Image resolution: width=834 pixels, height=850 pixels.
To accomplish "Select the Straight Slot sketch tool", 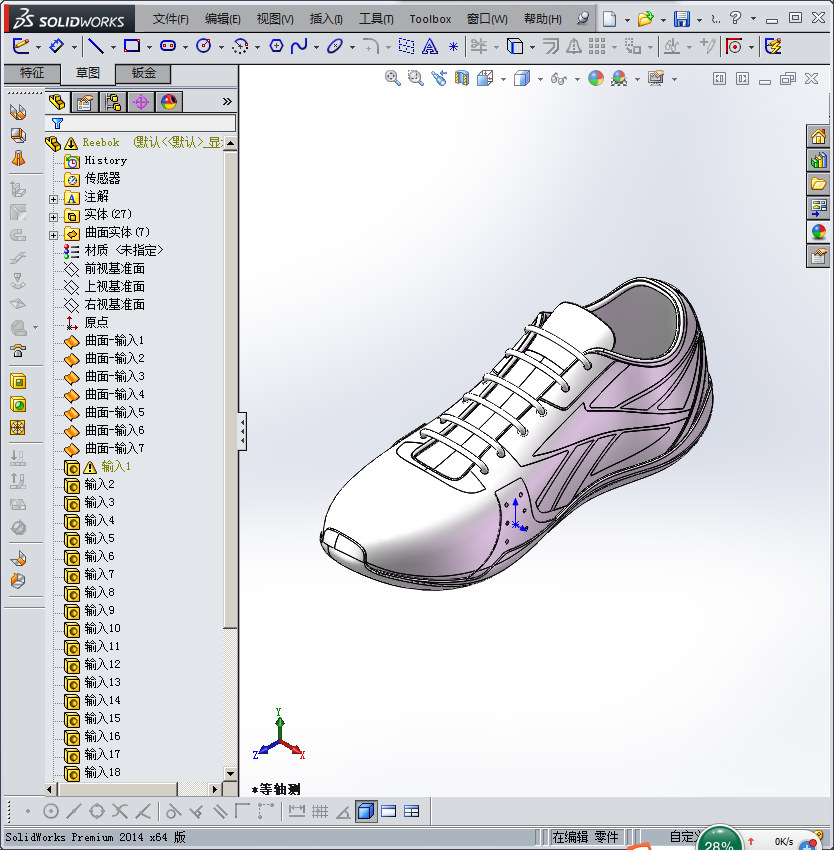I will pos(168,46).
